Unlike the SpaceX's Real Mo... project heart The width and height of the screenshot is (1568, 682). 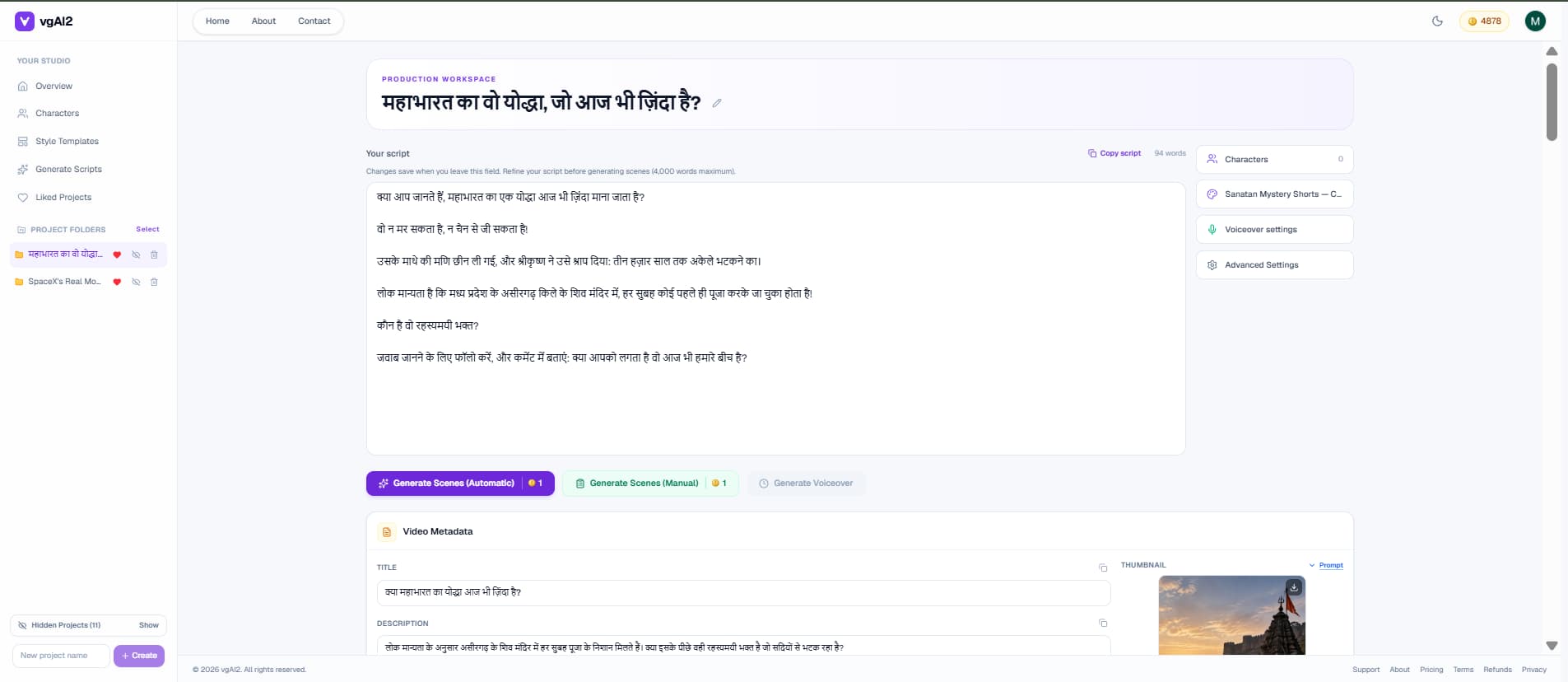[x=117, y=282]
